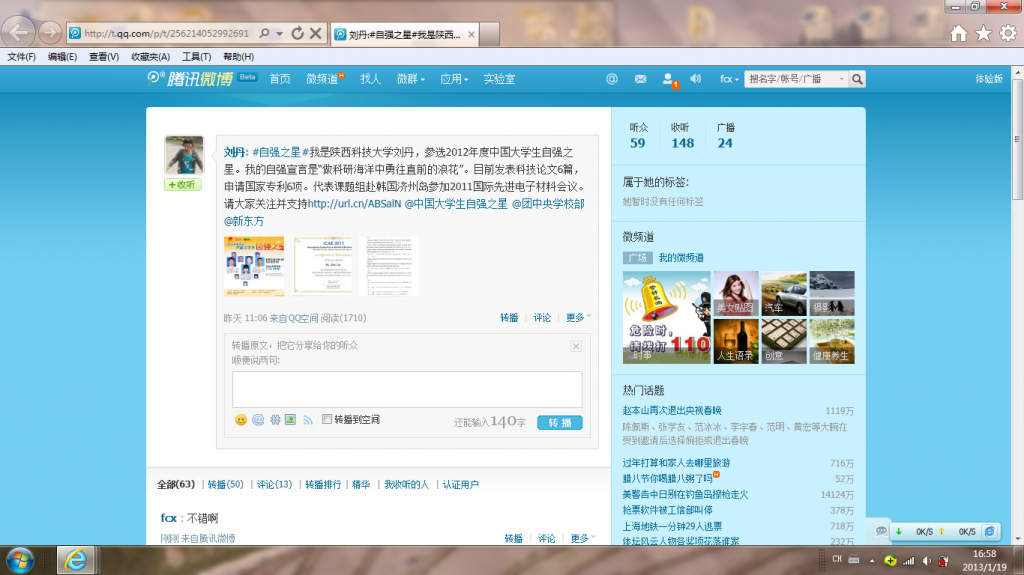The width and height of the screenshot is (1024, 575).
Task: Click the +收听 follow button
Action: click(183, 185)
